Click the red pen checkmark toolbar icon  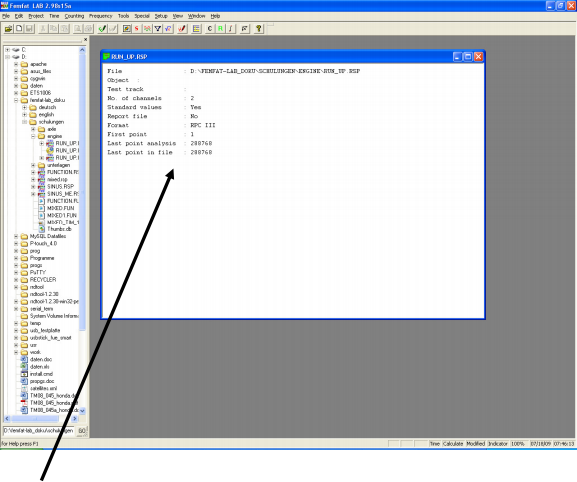coord(182,28)
